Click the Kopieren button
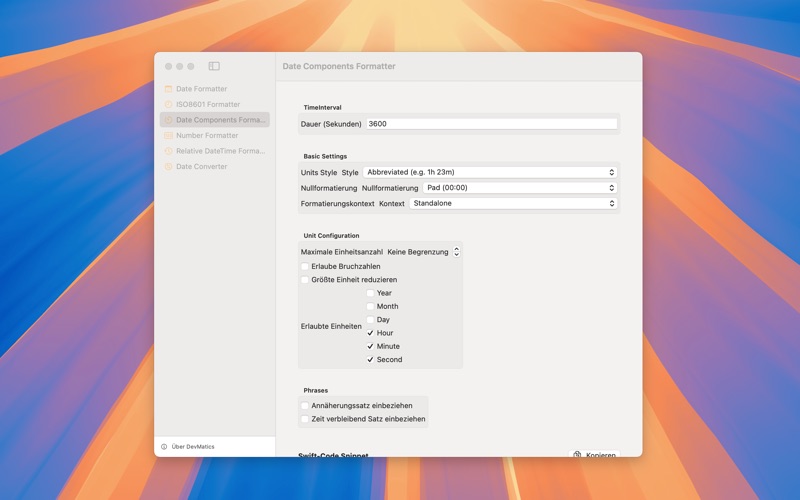The image size is (800, 500). pyautogui.click(x=594, y=454)
